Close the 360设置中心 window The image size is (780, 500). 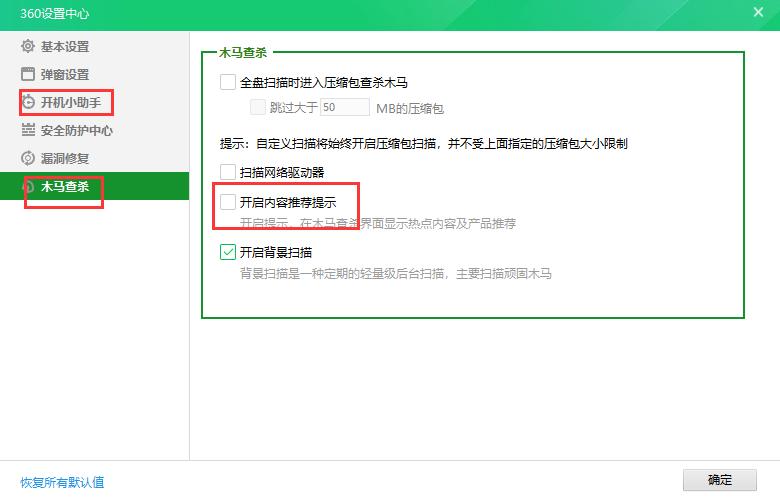pos(758,12)
